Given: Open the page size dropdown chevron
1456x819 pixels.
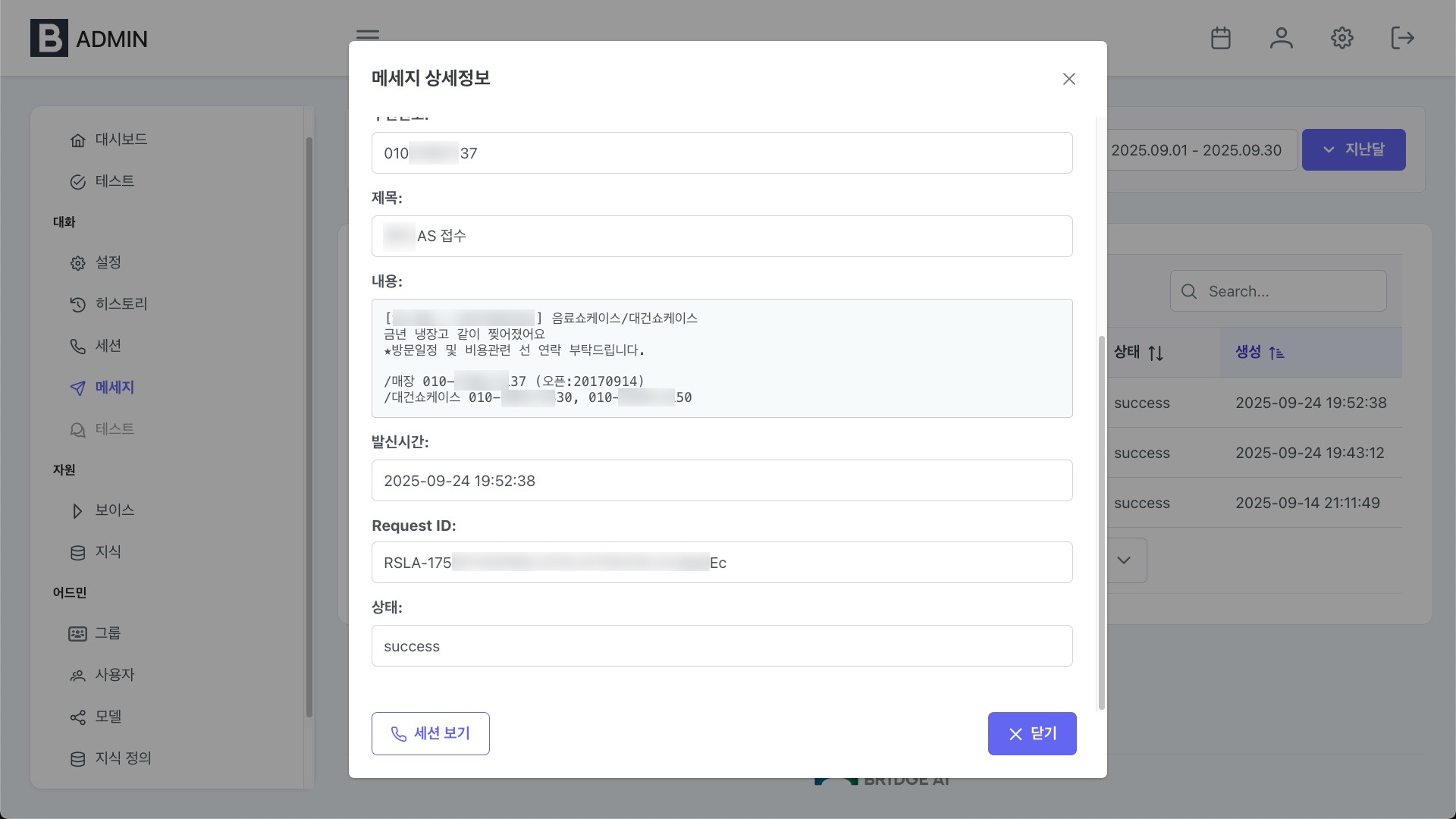Looking at the screenshot, I should click(1124, 560).
